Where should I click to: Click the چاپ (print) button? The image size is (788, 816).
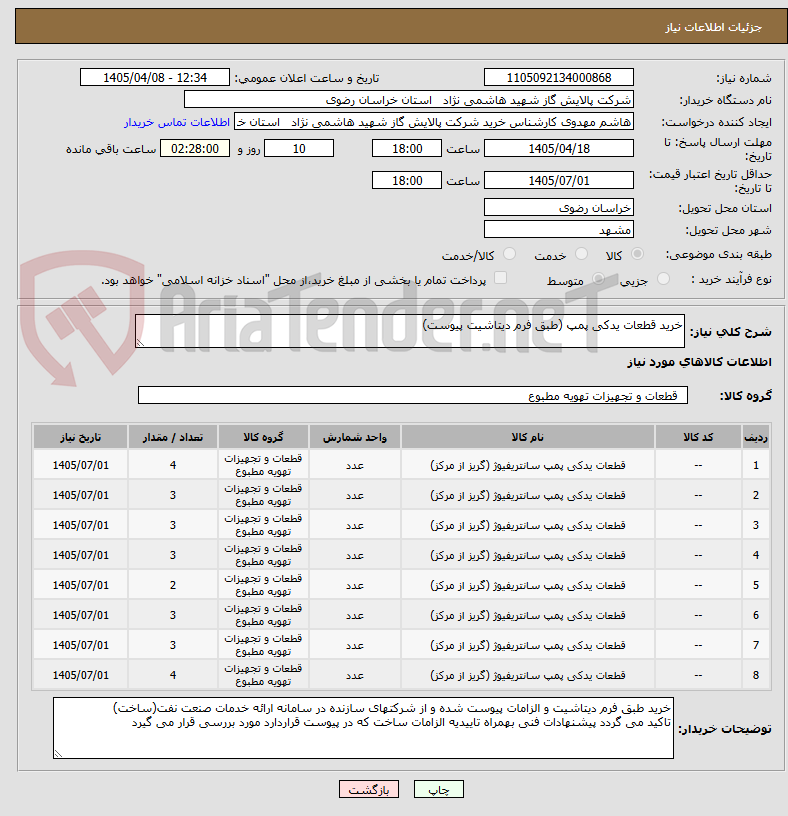438,789
